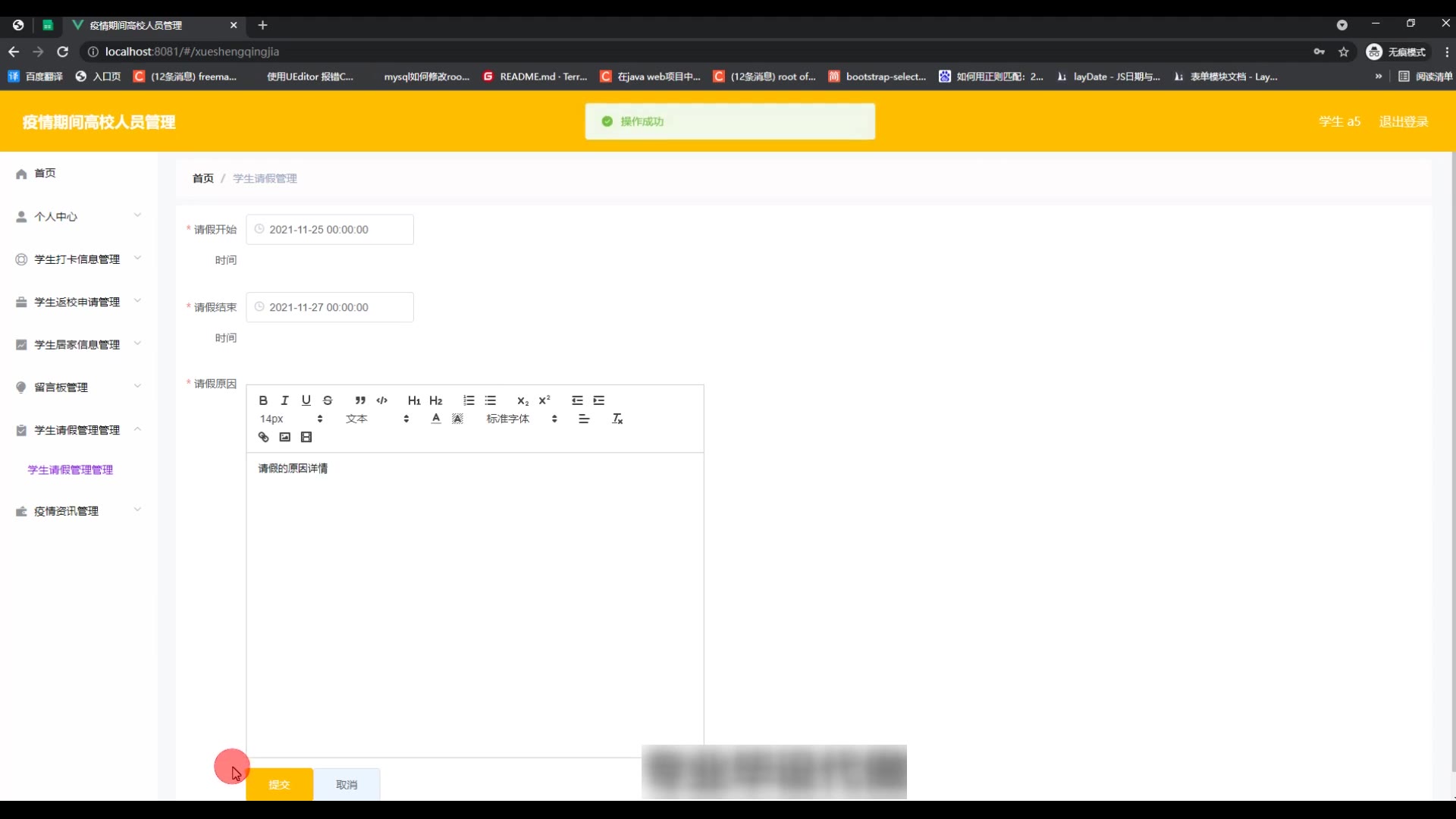The image size is (1456, 819).
Task: Insert a code block
Action: 381,400
